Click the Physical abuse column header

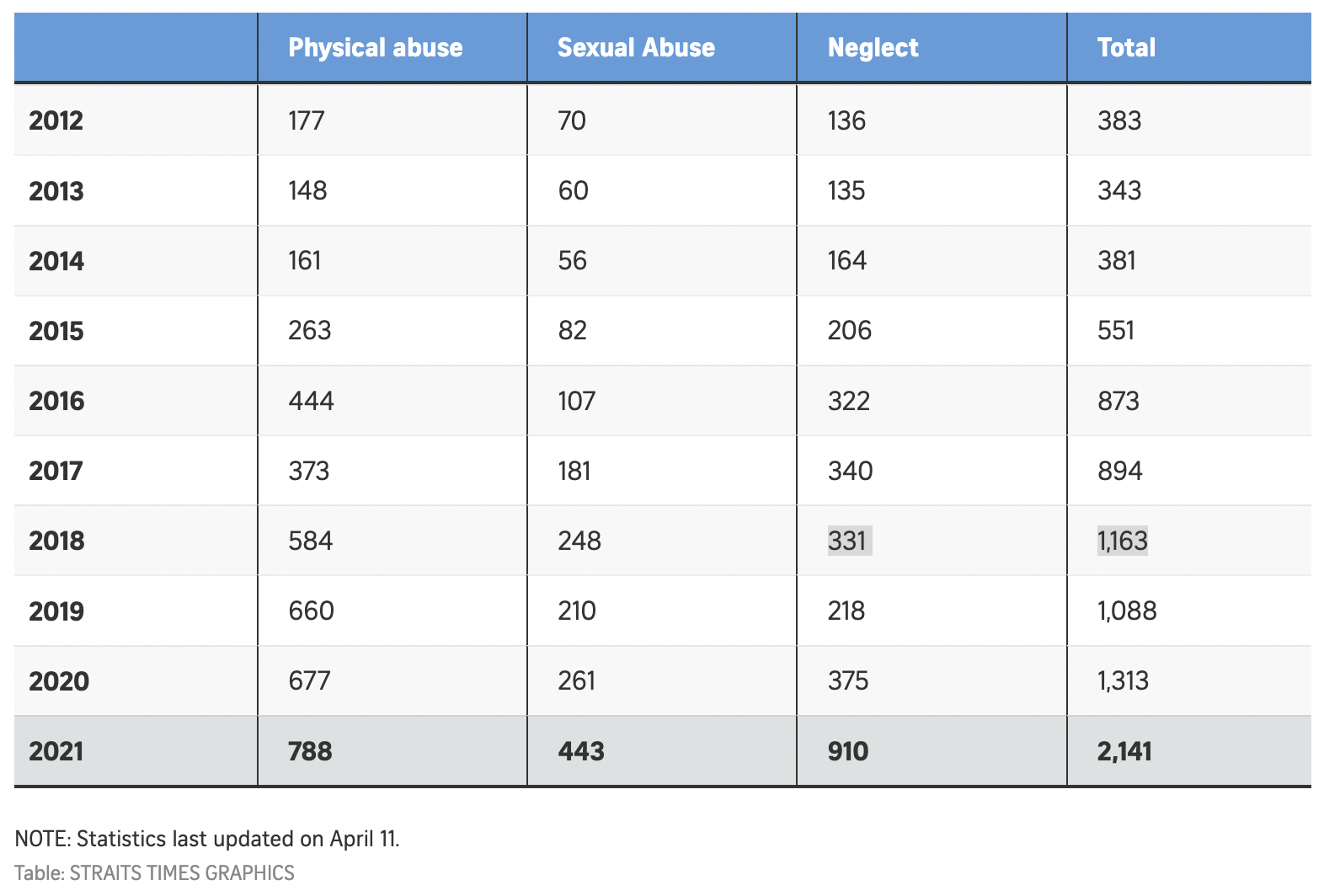click(375, 48)
